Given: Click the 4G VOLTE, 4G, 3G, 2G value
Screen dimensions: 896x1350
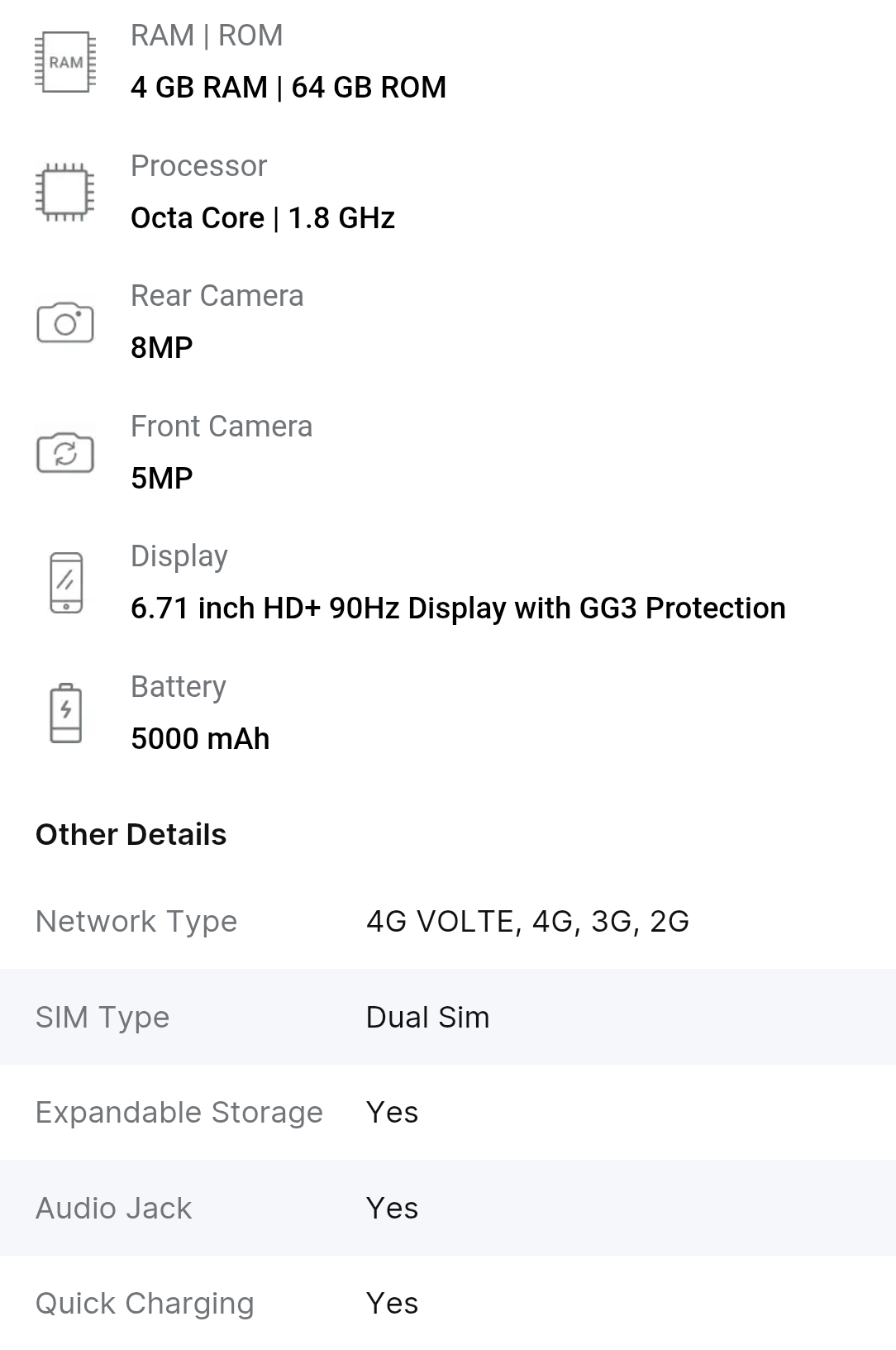Looking at the screenshot, I should click(527, 922).
